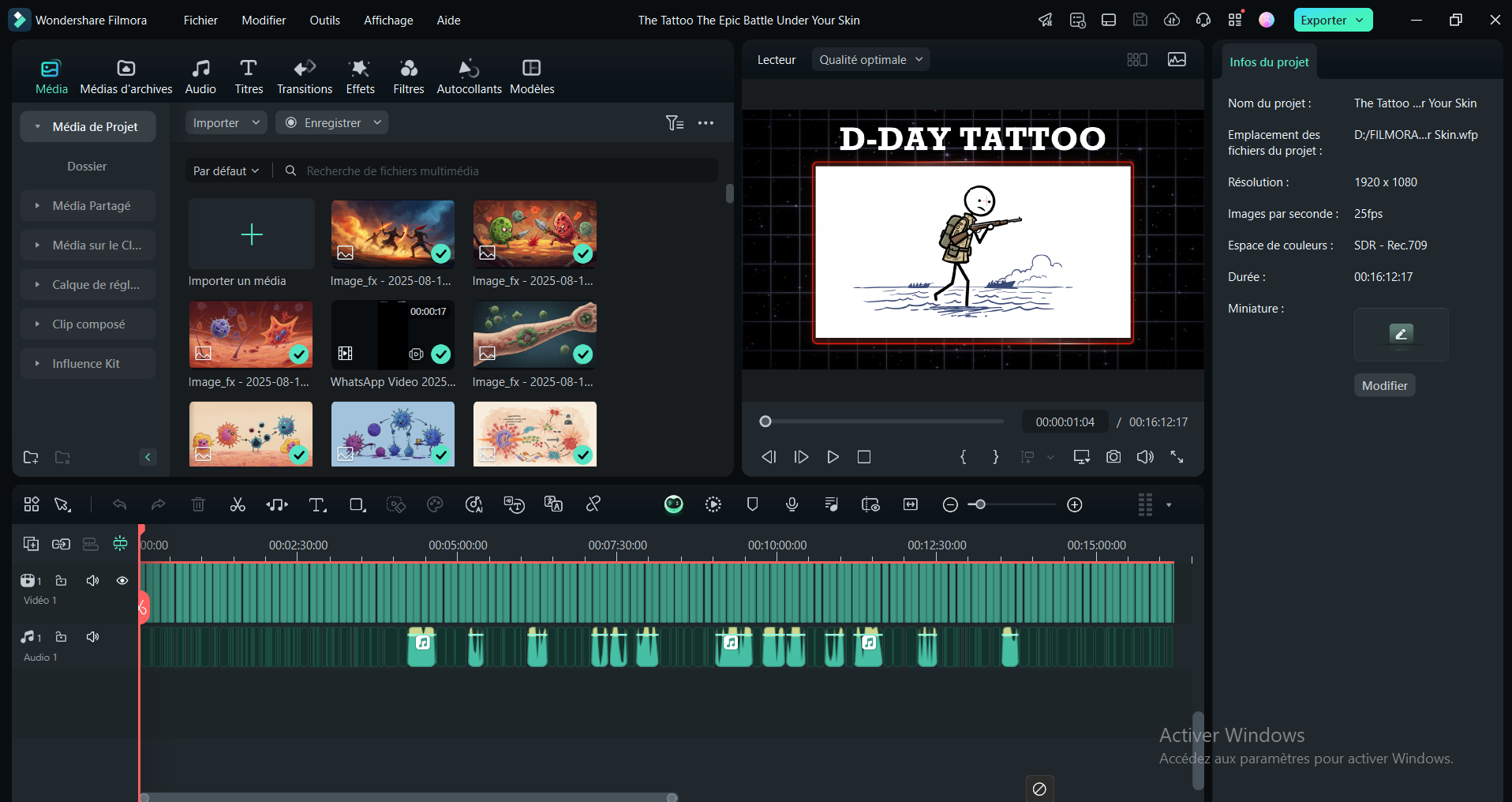This screenshot has height=802, width=1512.
Task: Mute the Audio 1 track
Action: tap(92, 637)
